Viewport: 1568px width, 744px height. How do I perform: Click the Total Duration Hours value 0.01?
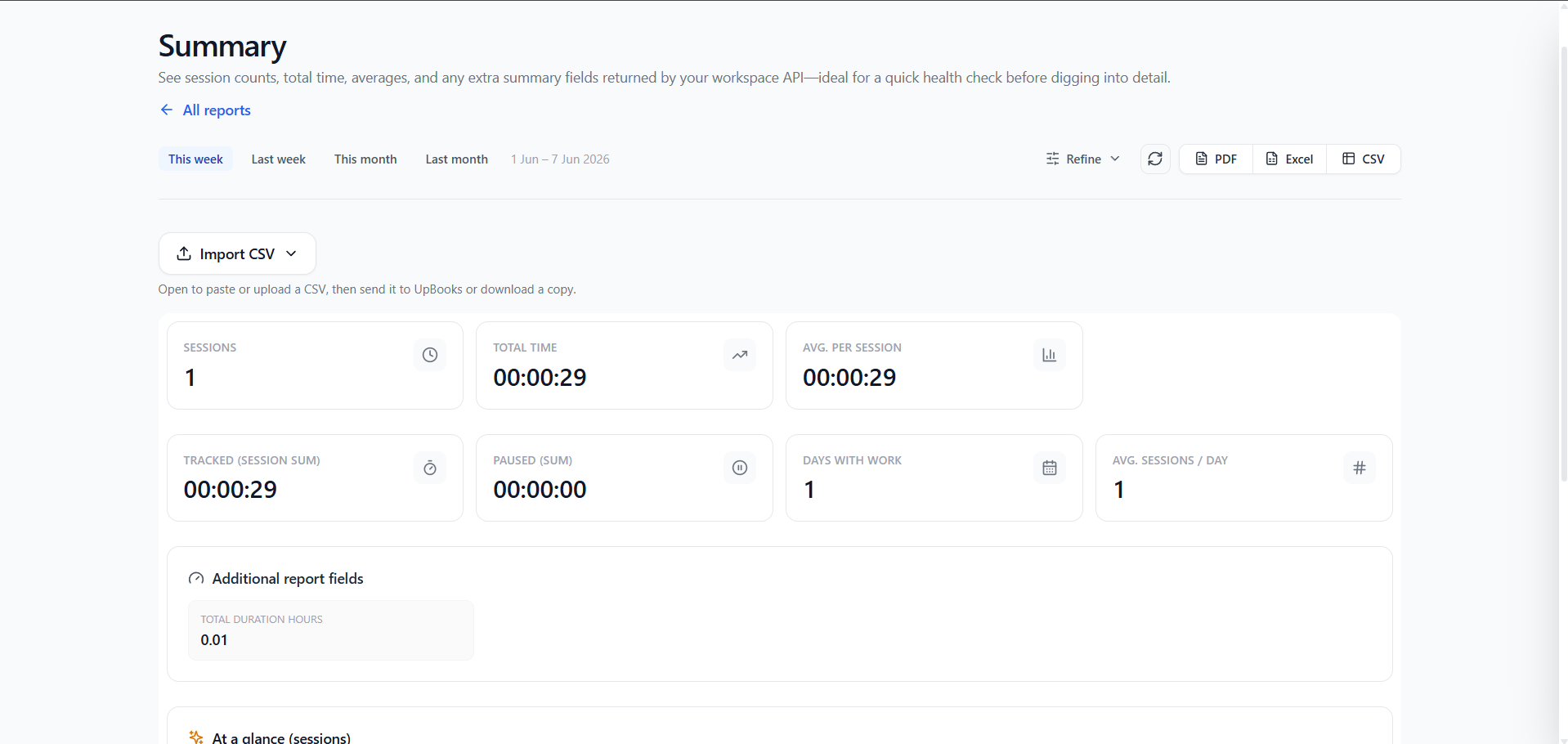(214, 640)
